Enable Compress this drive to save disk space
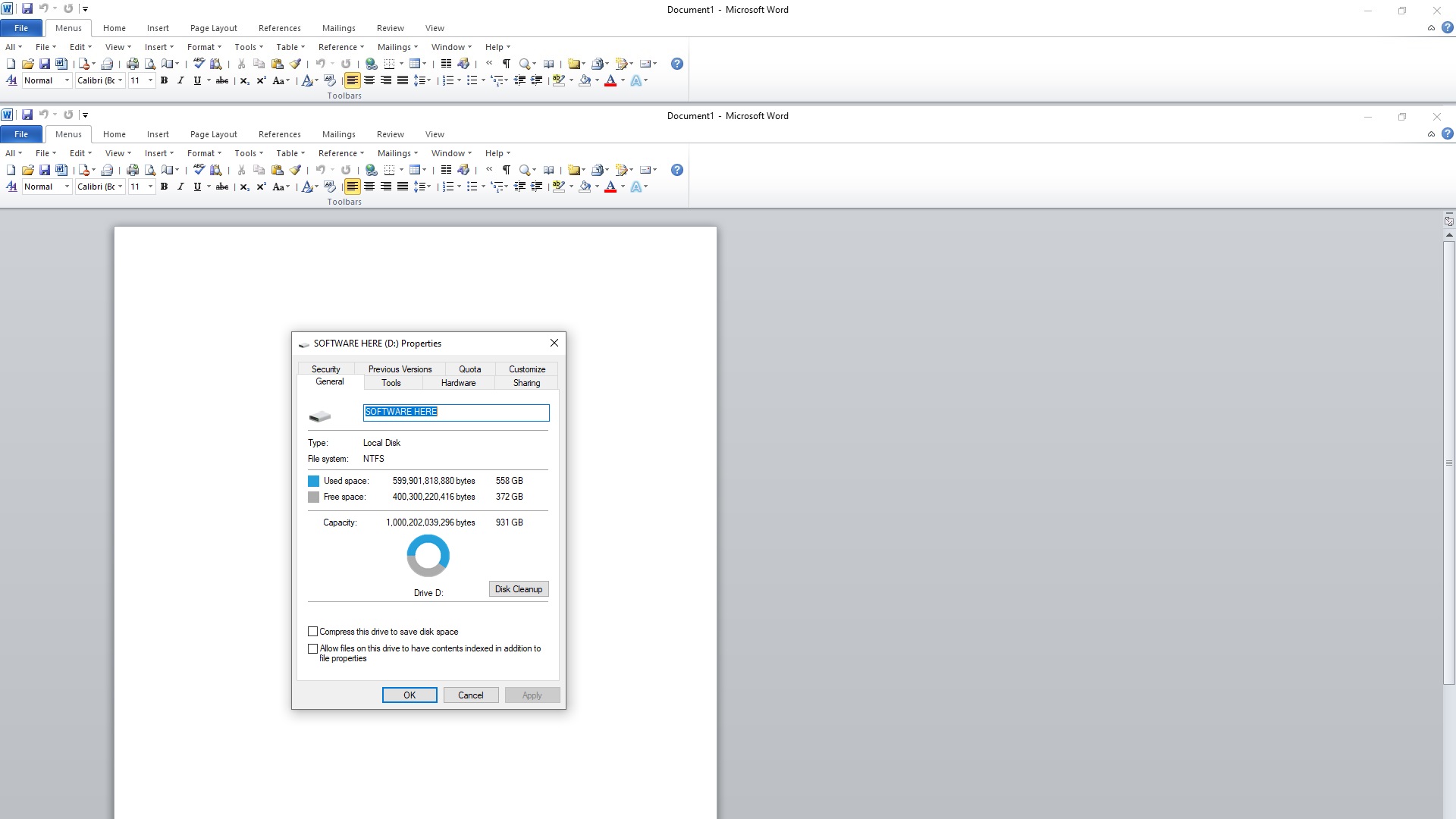1456x819 pixels. click(x=313, y=632)
